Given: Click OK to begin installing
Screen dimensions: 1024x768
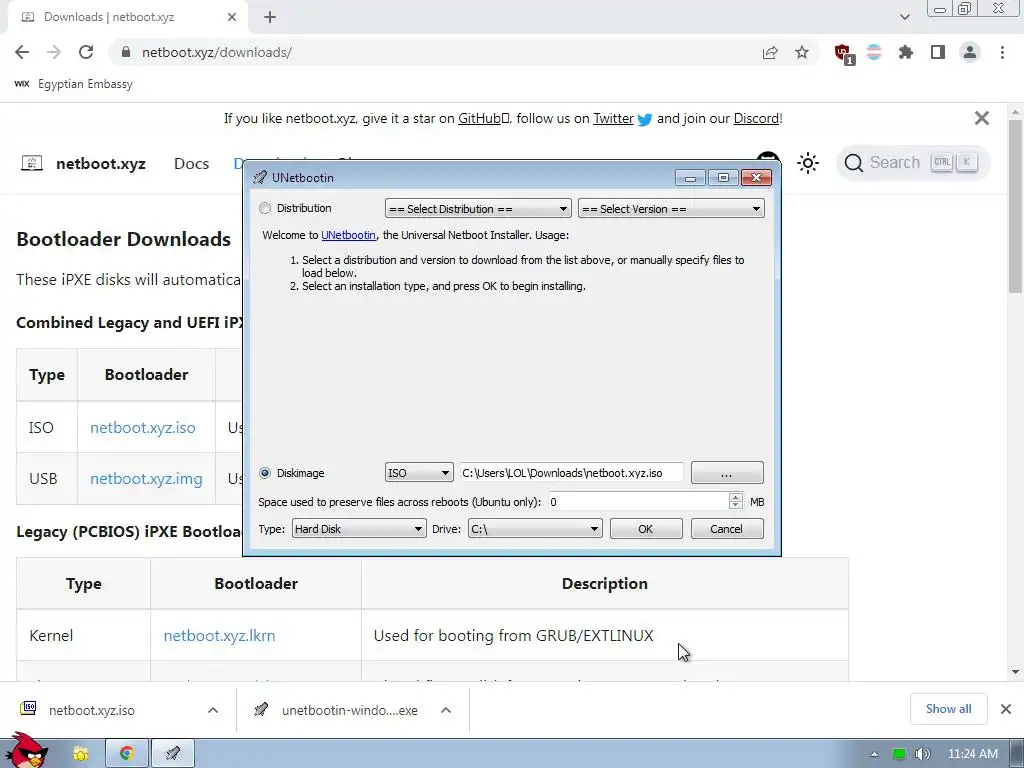Looking at the screenshot, I should (x=646, y=529).
